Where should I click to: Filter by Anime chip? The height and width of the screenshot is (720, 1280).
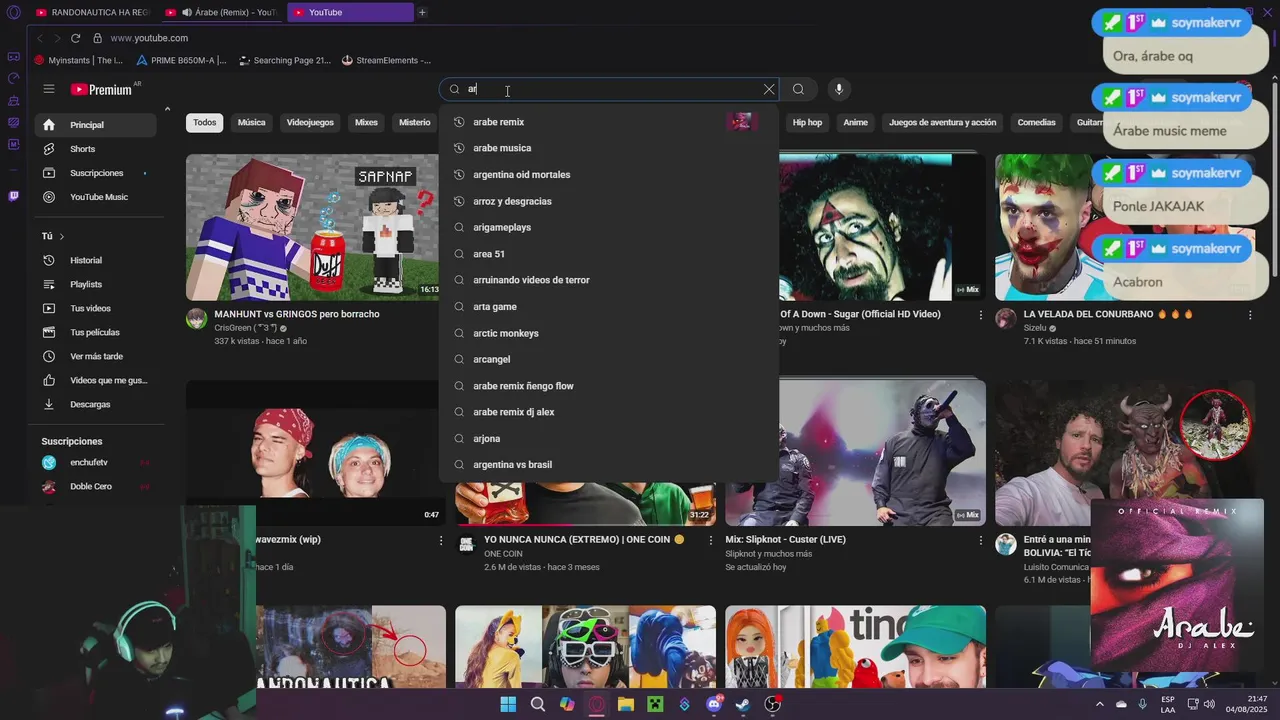pyautogui.click(x=855, y=123)
